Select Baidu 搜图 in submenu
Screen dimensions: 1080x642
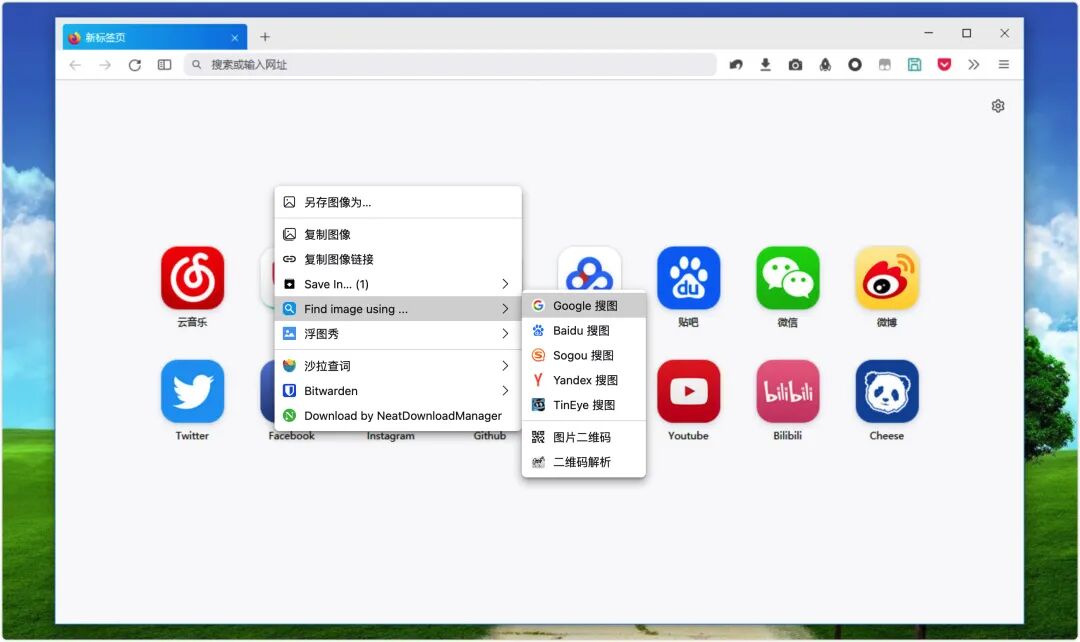(x=584, y=331)
